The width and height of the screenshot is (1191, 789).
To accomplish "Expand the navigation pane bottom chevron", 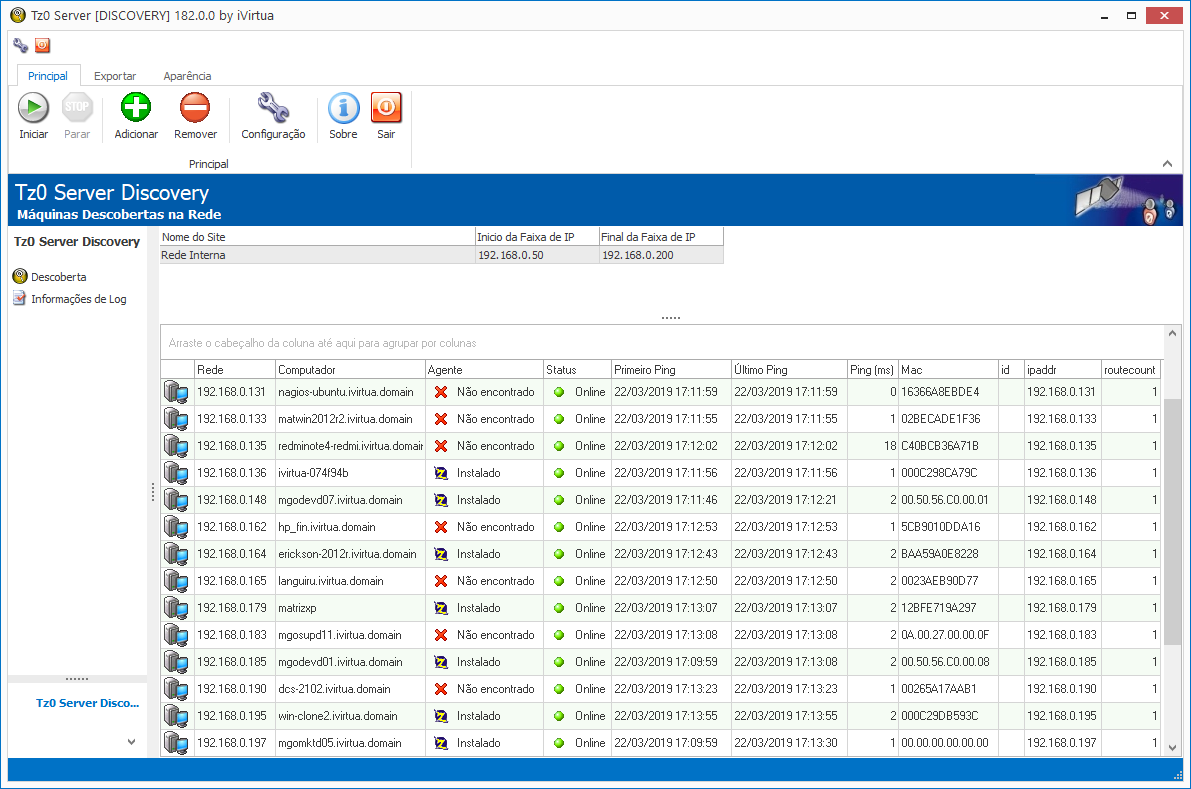I will point(131,742).
